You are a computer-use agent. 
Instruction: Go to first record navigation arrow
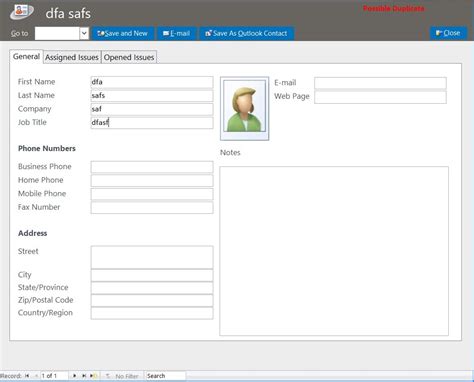coord(27,376)
